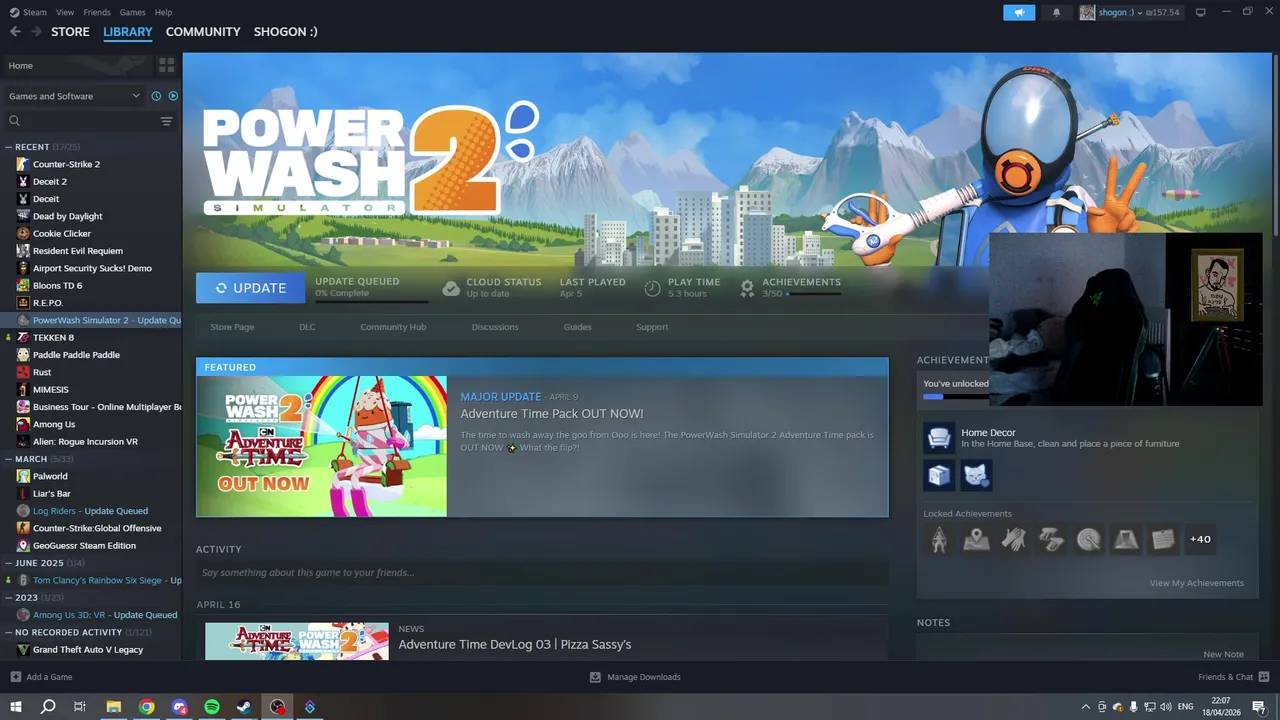The image size is (1280, 720).
Task: Click the cube unlocked achievement icon
Action: 939,476
